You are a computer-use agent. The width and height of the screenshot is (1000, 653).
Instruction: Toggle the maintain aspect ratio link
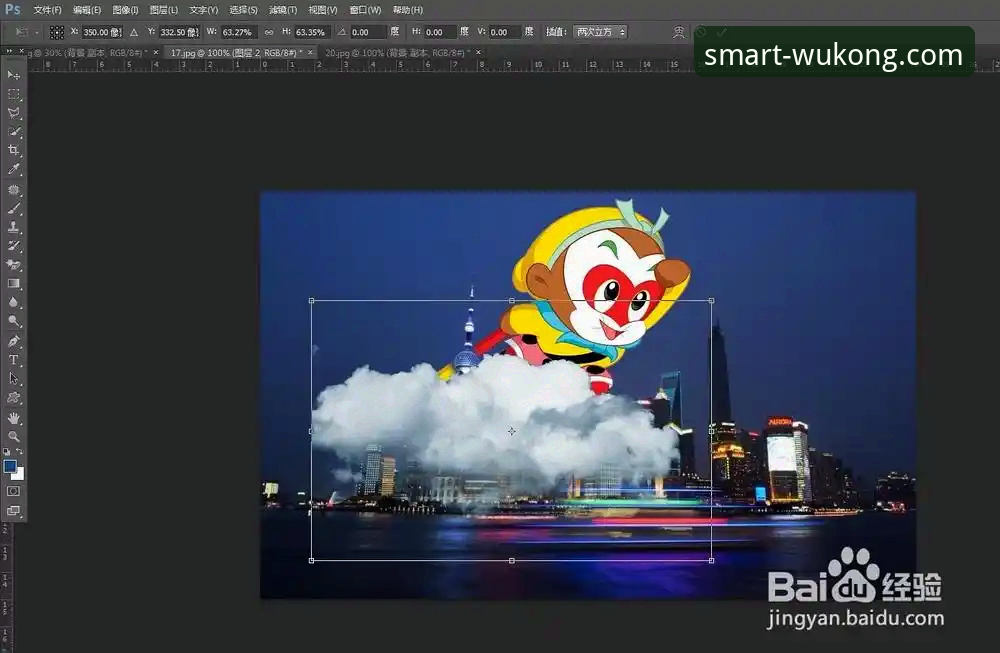[x=269, y=32]
